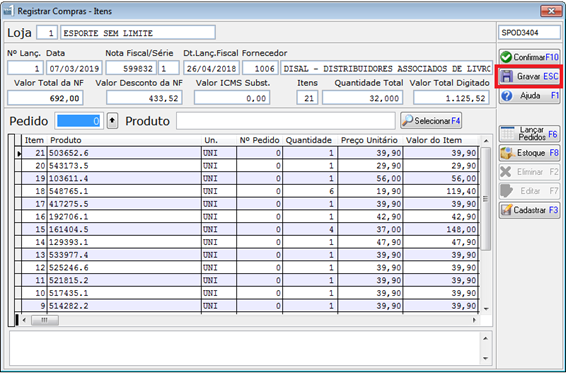This screenshot has width=566, height=373.
Task: Click Valor Total Digitado field 1.125,52
Action: pos(452,98)
